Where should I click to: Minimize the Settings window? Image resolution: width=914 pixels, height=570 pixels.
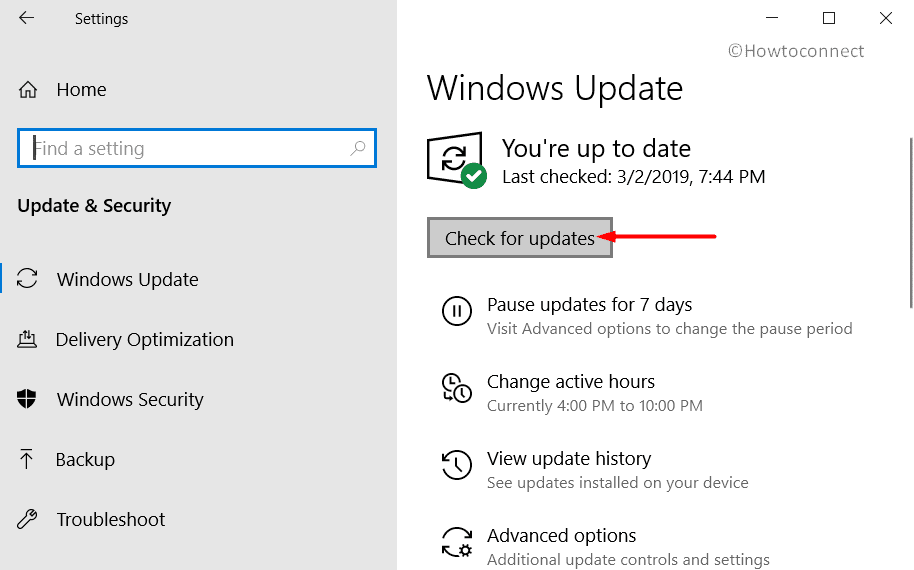pyautogui.click(x=772, y=18)
